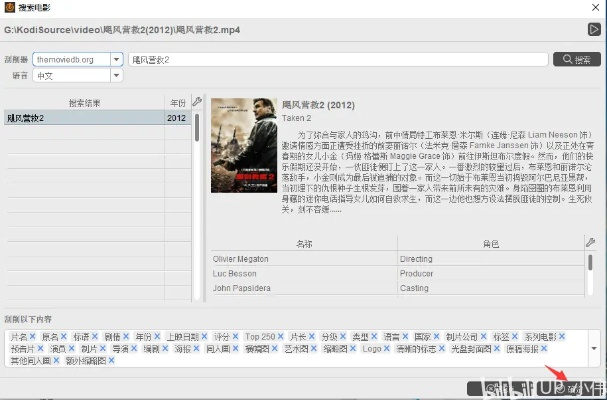The width and height of the screenshot is (607, 400).
Task: Click the 搜索 search button
Action: tap(577, 59)
